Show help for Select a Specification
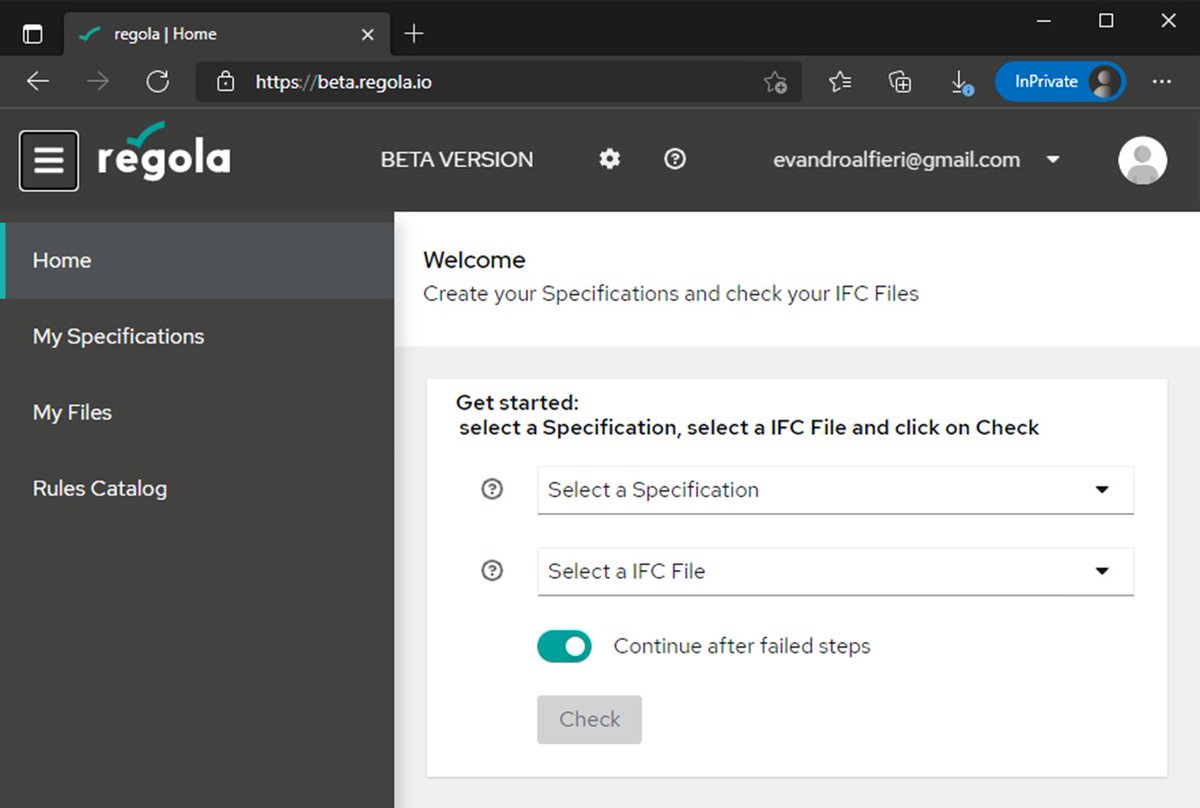 point(492,490)
